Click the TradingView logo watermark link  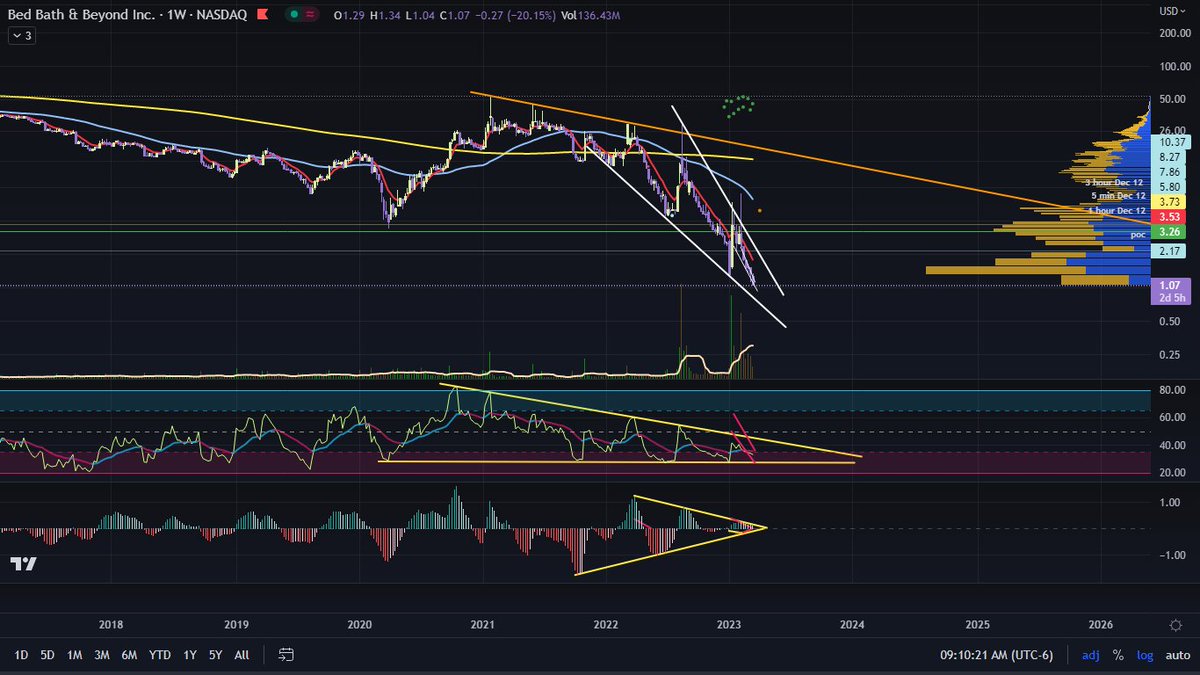point(24,564)
